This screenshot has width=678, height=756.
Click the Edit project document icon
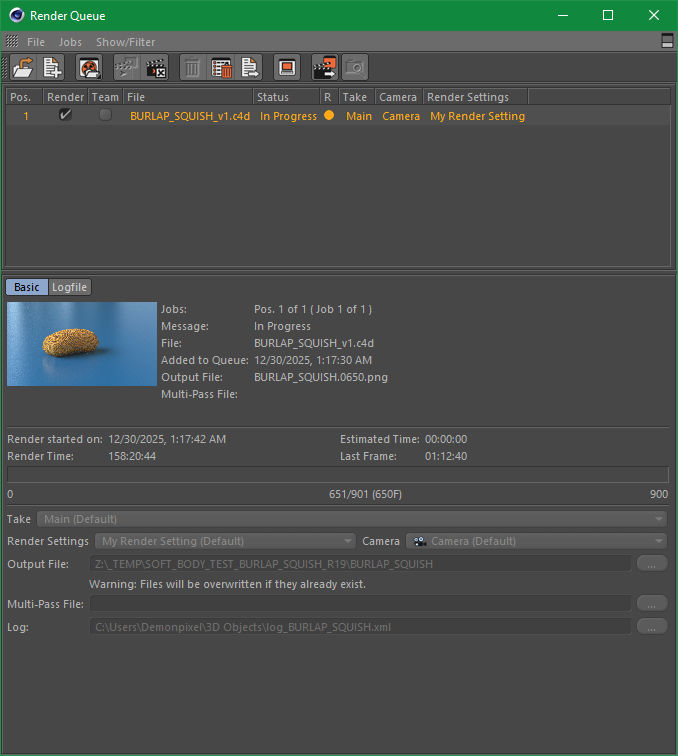click(250, 68)
